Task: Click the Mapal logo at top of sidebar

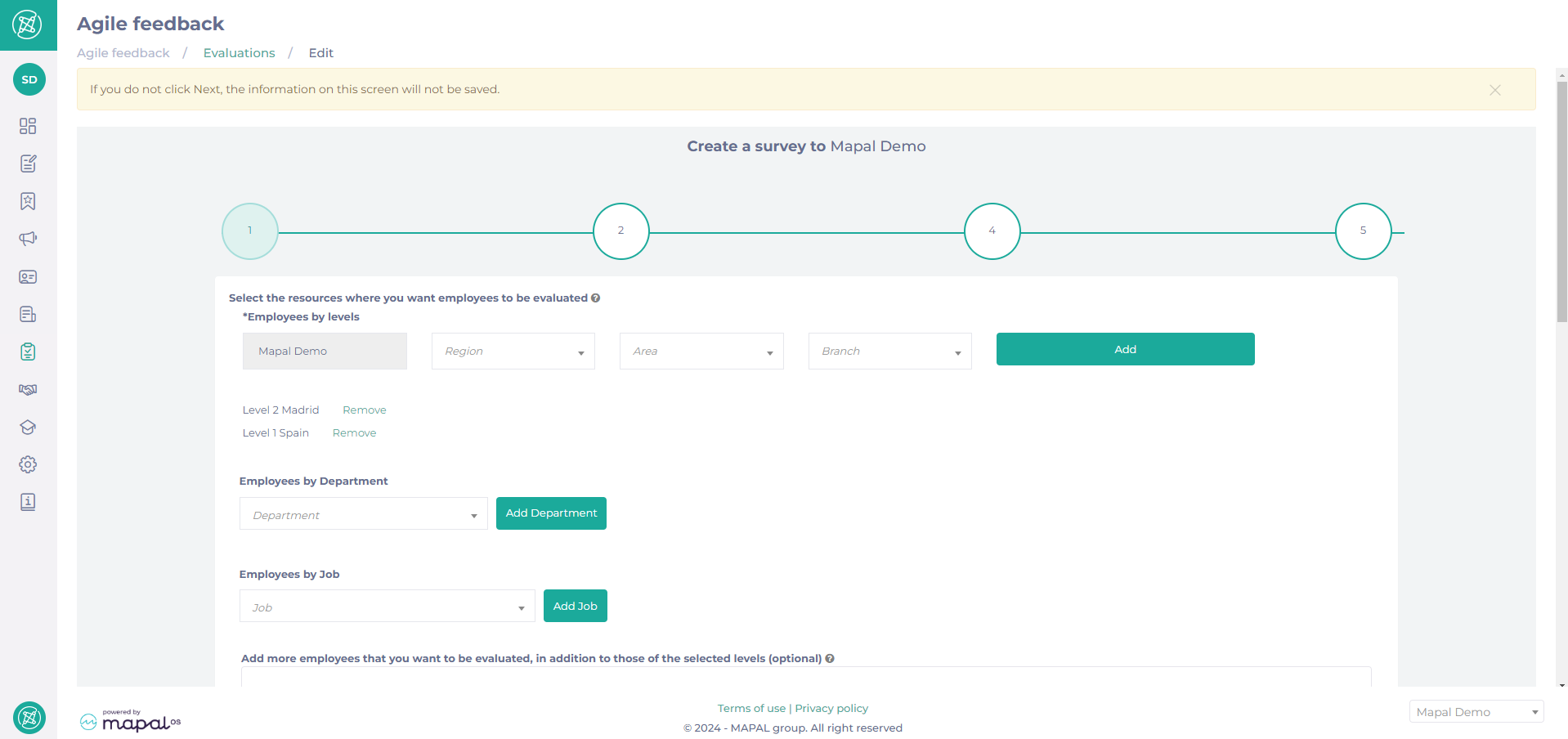Action: click(x=28, y=25)
